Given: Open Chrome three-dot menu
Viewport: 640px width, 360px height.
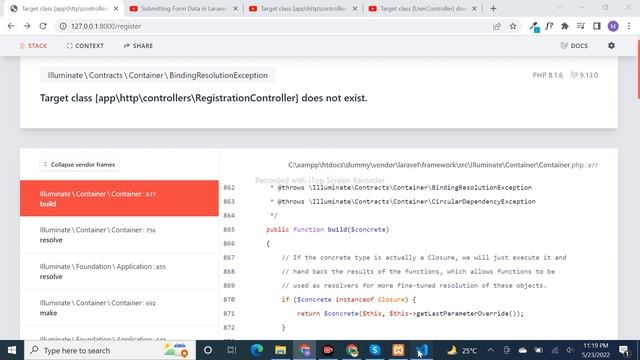Looking at the screenshot, I should (x=629, y=26).
